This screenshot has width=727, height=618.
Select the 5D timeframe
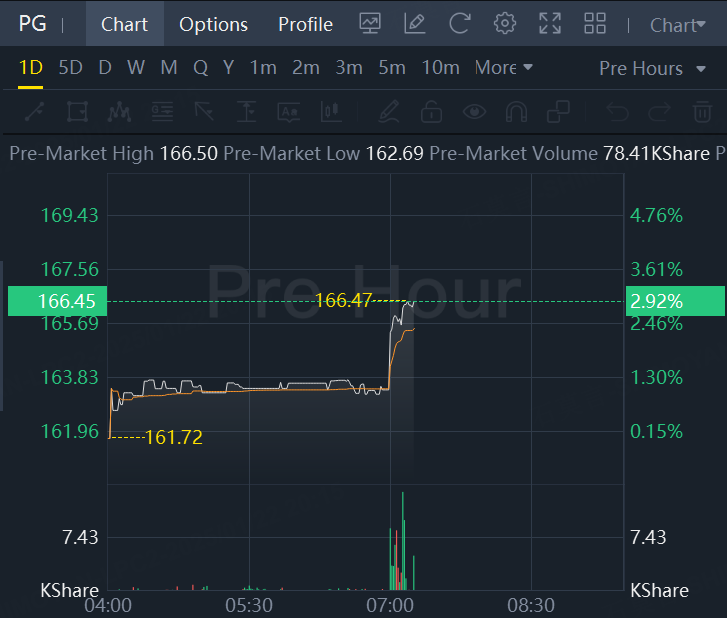(x=70, y=68)
